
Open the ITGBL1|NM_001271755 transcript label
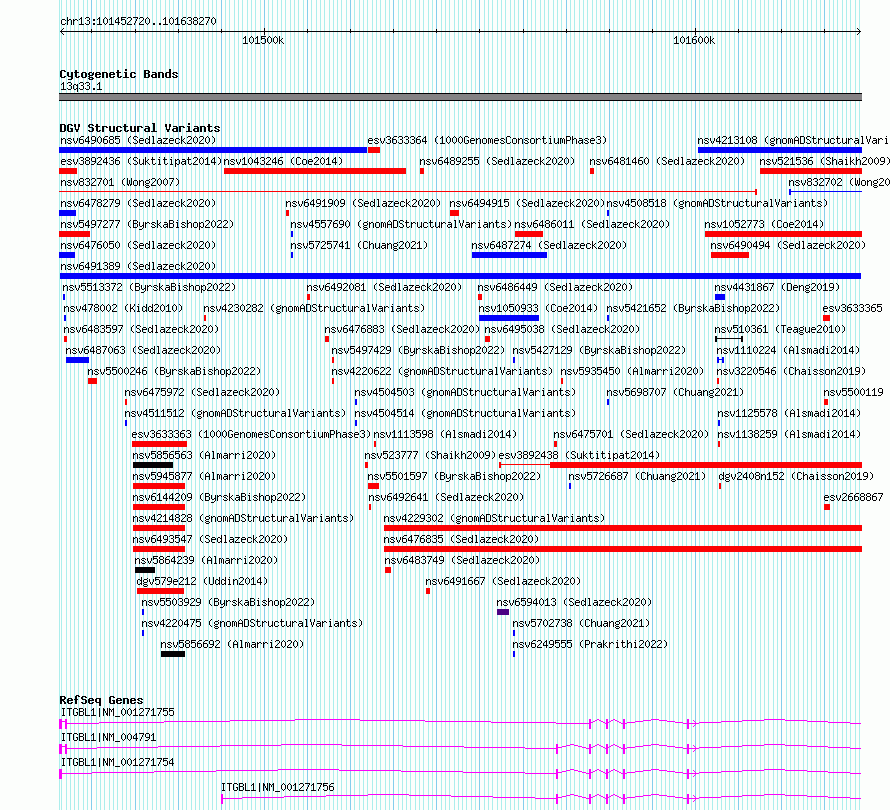tap(117, 712)
